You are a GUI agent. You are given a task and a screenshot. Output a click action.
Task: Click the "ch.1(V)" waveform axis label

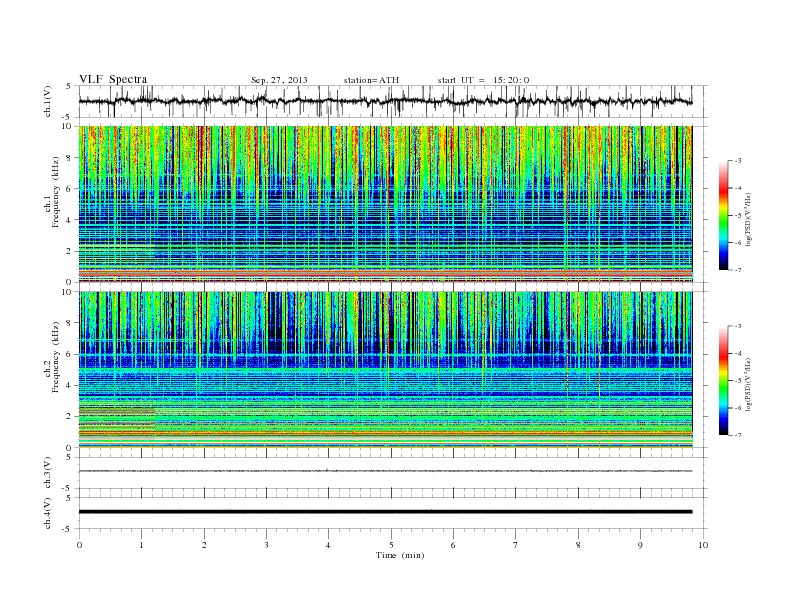pyautogui.click(x=48, y=101)
